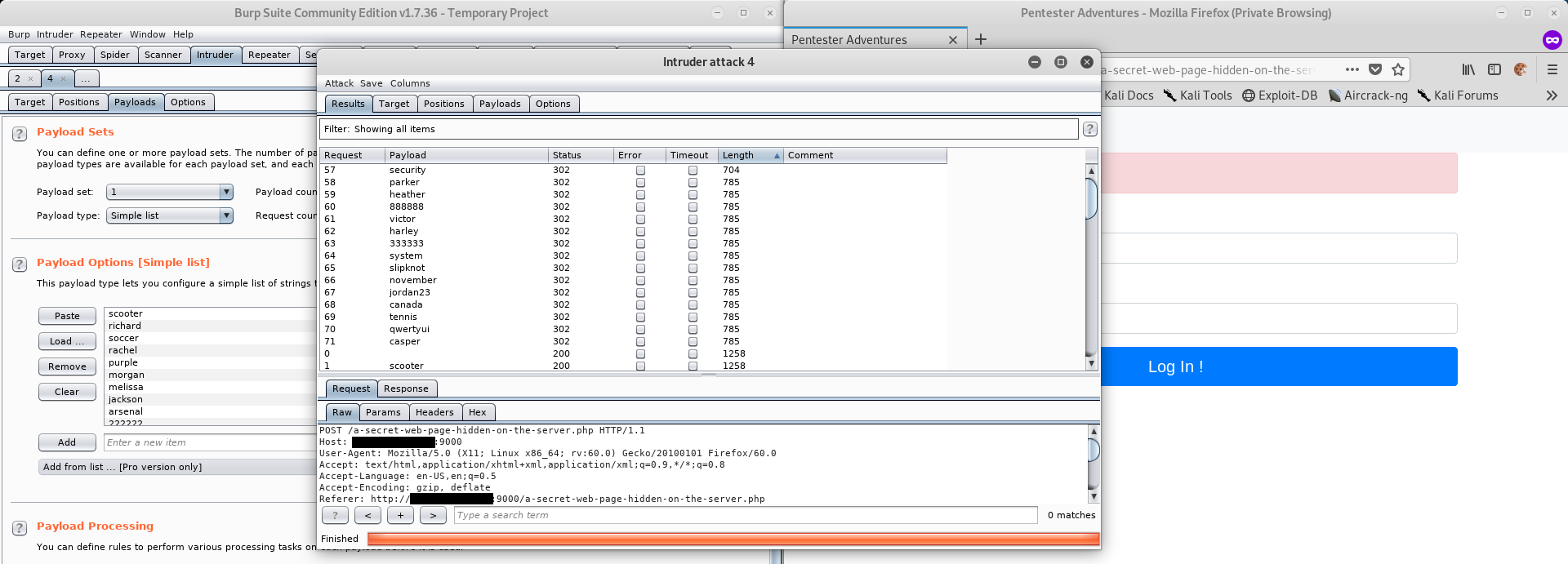Toggle Timeout checkbox for request 57

pos(693,171)
